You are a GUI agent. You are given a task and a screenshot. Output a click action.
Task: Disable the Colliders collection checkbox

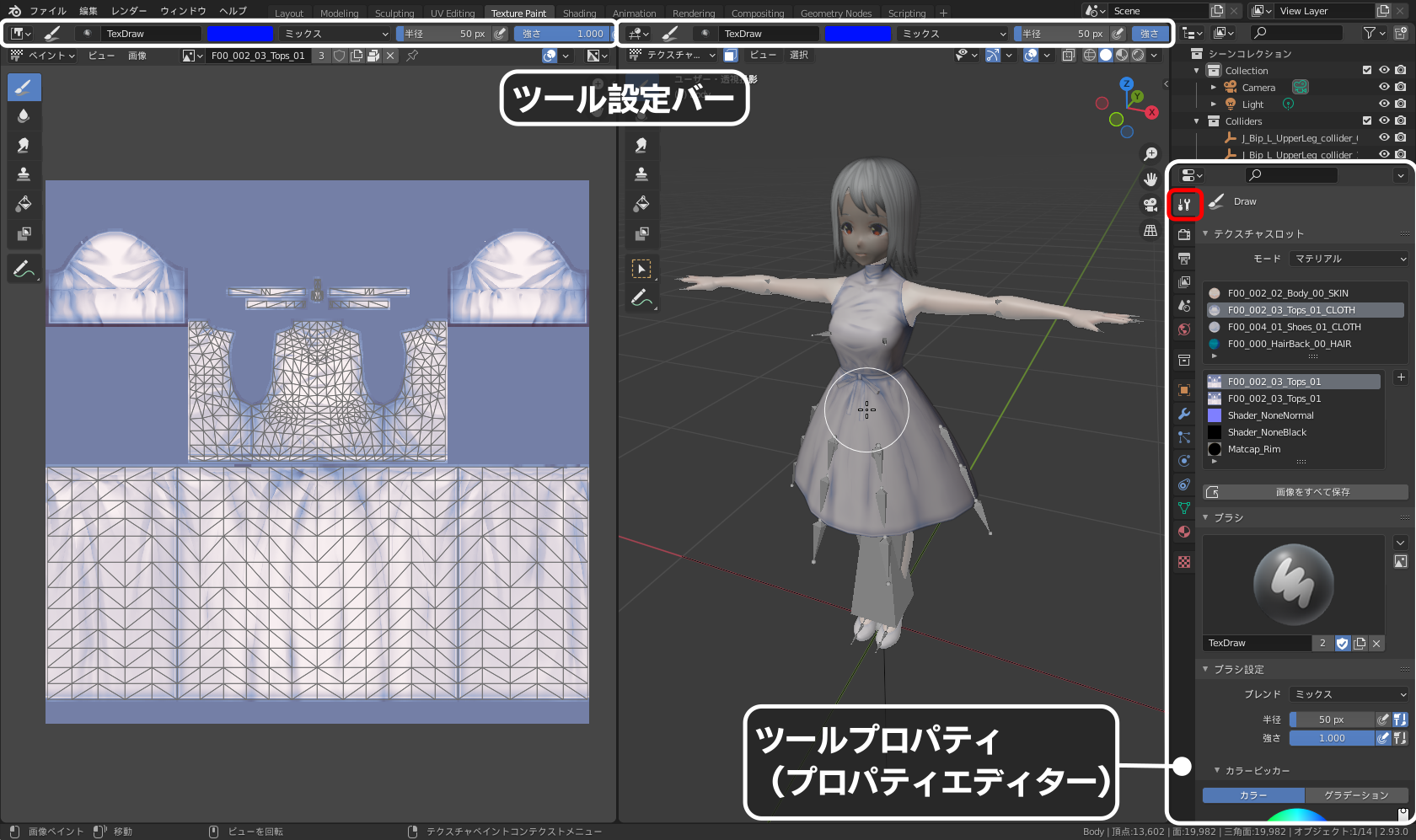click(1367, 121)
